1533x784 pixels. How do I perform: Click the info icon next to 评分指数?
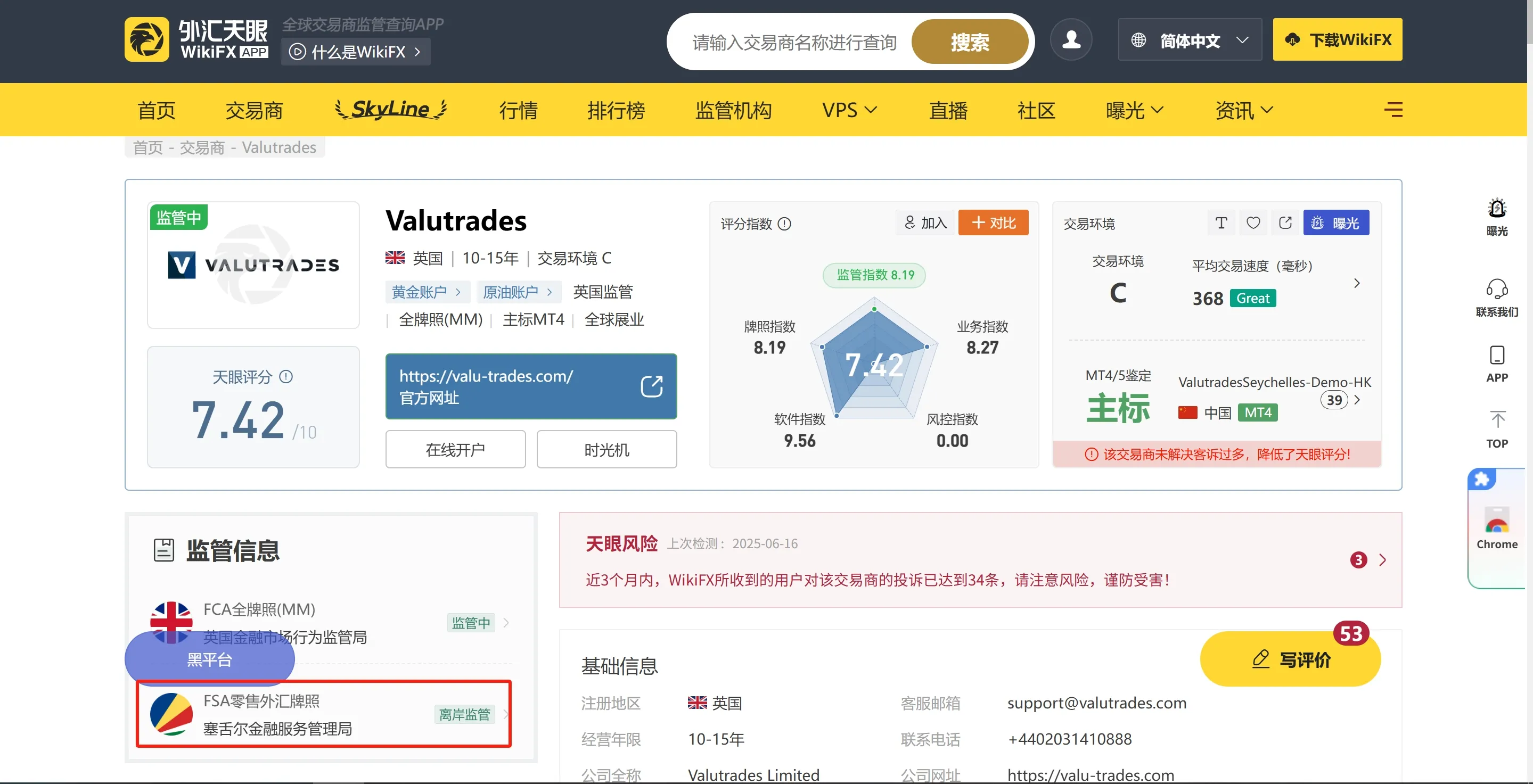click(784, 224)
